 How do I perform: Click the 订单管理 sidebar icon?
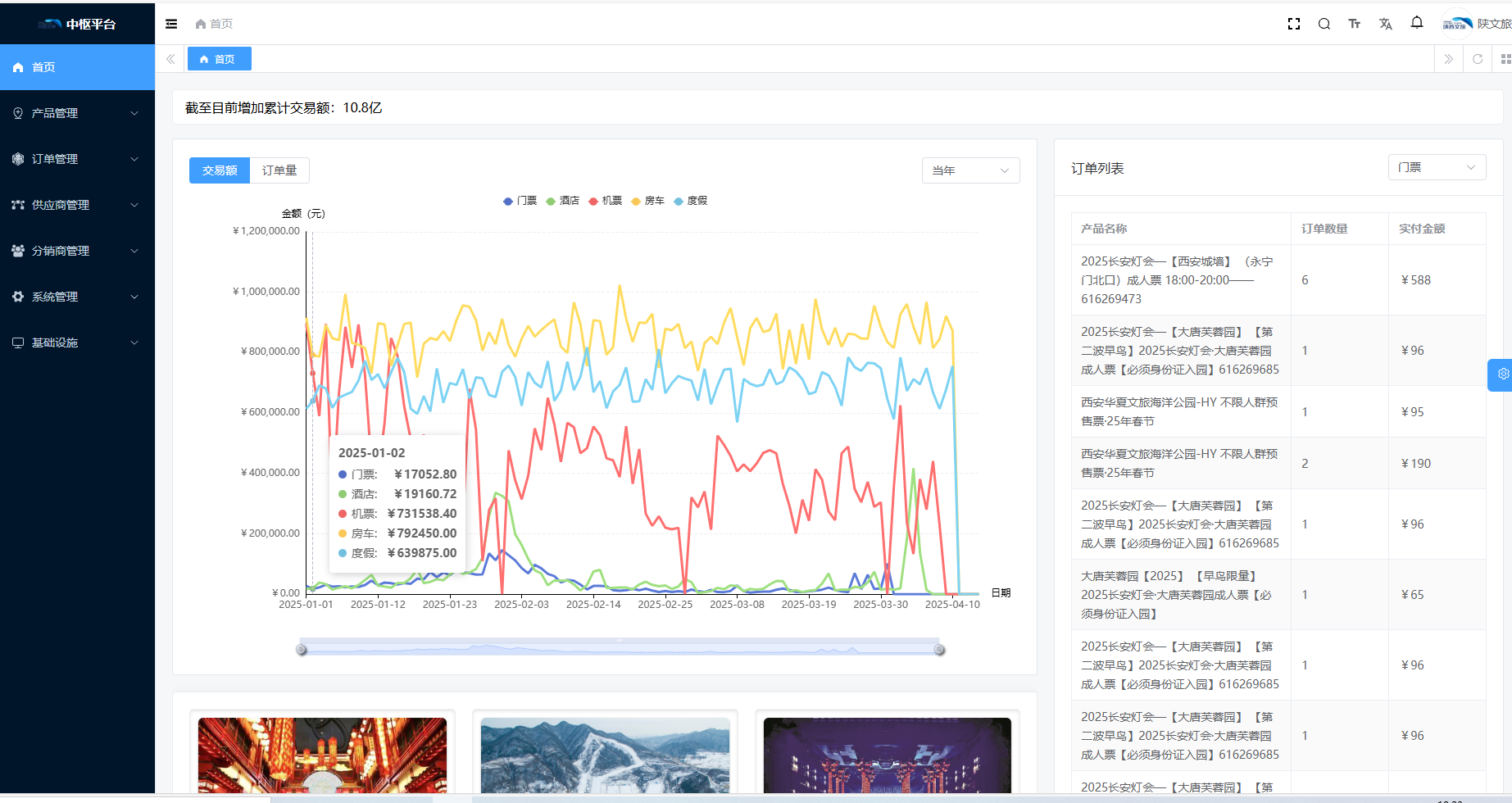(x=18, y=159)
